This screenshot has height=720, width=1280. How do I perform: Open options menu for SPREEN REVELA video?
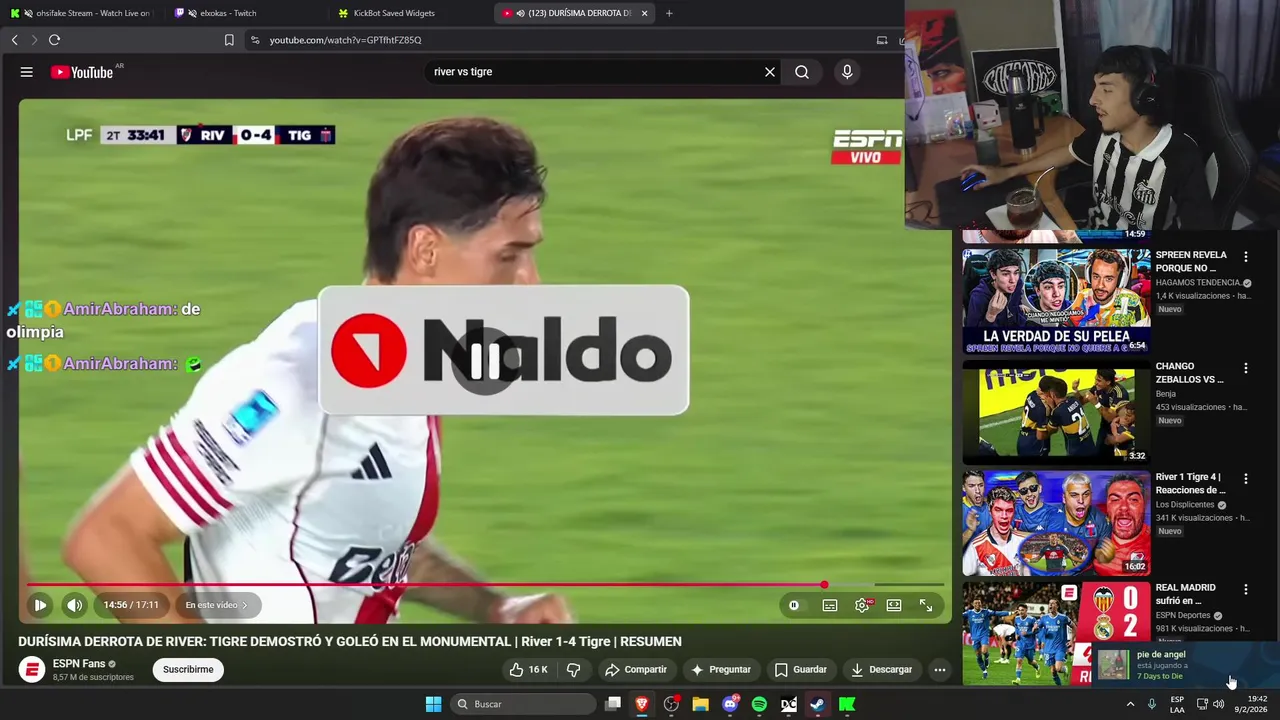click(1246, 257)
